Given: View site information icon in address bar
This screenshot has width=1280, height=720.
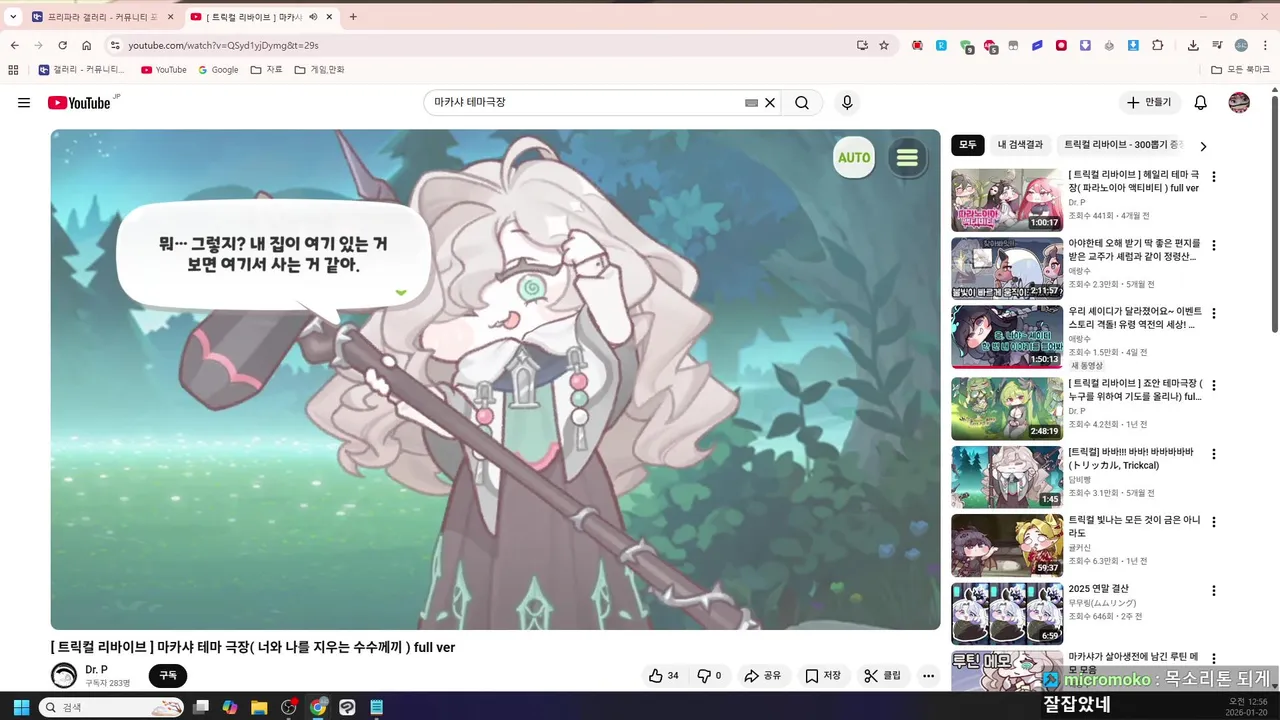Looking at the screenshot, I should click(115, 45).
